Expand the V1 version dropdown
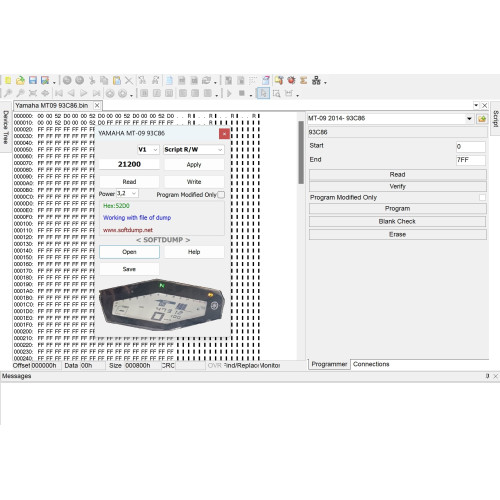 coord(148,150)
